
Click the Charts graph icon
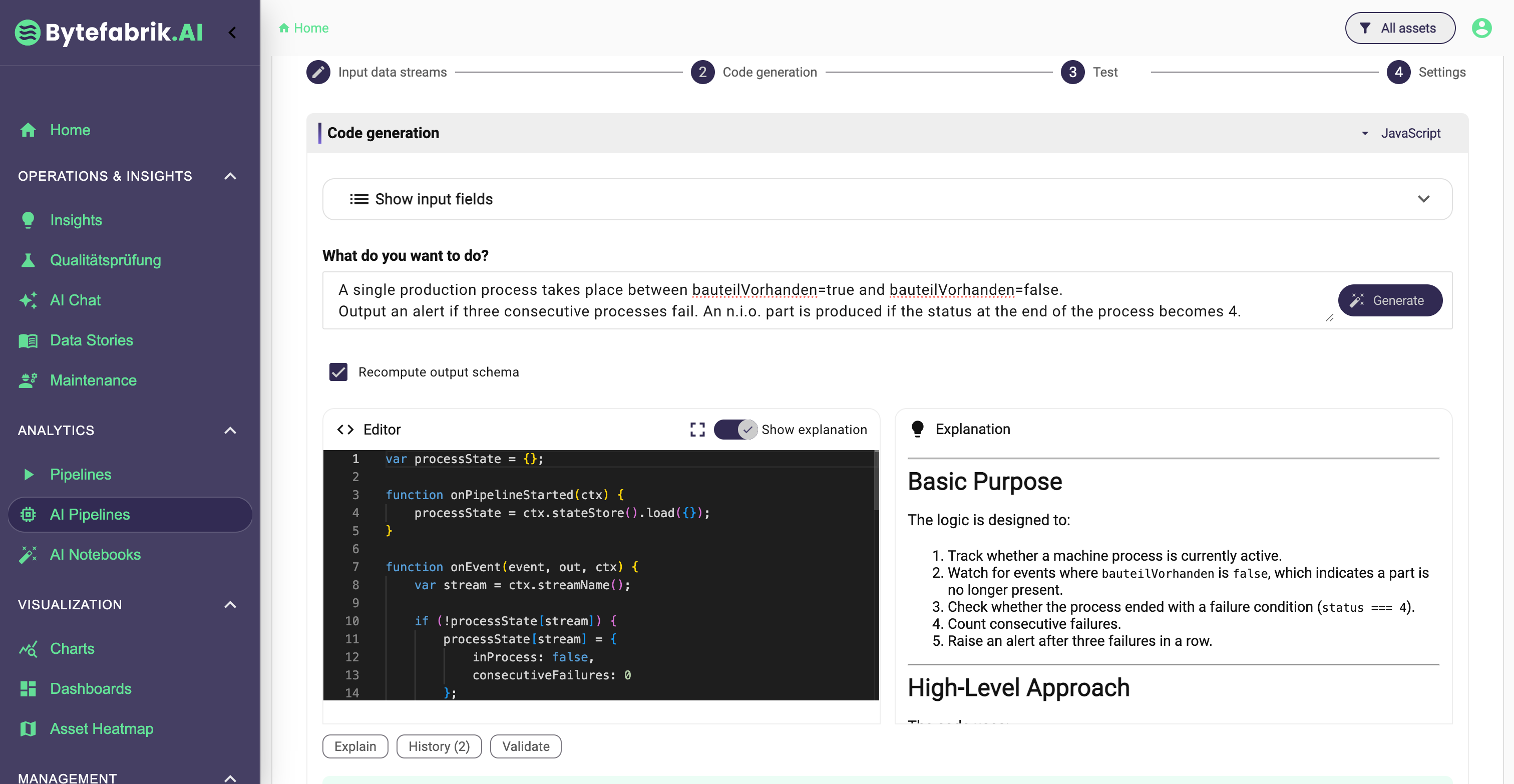tap(28, 649)
